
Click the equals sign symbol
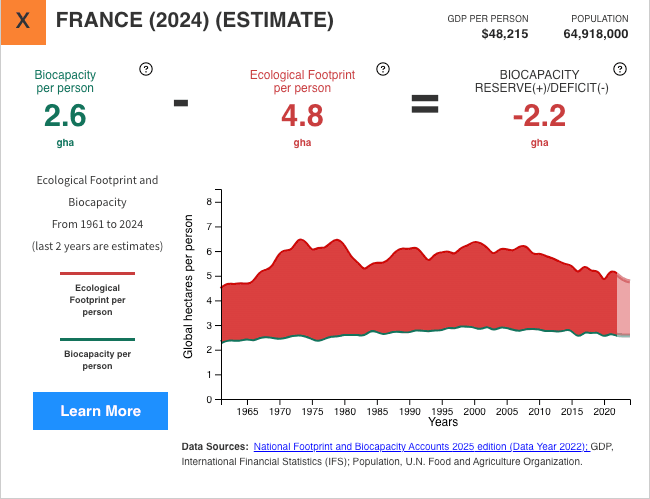click(x=425, y=103)
